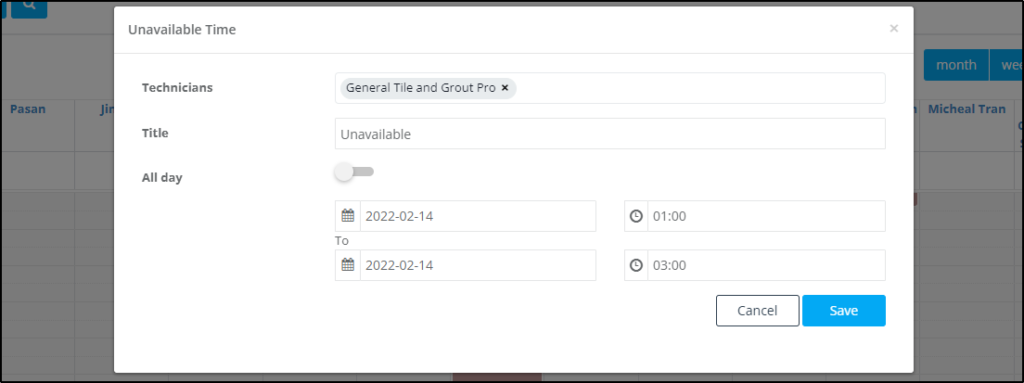The width and height of the screenshot is (1024, 383).
Task: Click the end time clock icon
Action: (x=636, y=265)
